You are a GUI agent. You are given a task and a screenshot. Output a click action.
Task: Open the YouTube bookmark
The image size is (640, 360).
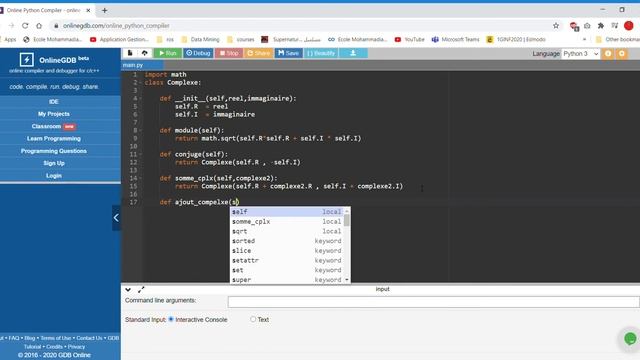pyautogui.click(x=409, y=40)
